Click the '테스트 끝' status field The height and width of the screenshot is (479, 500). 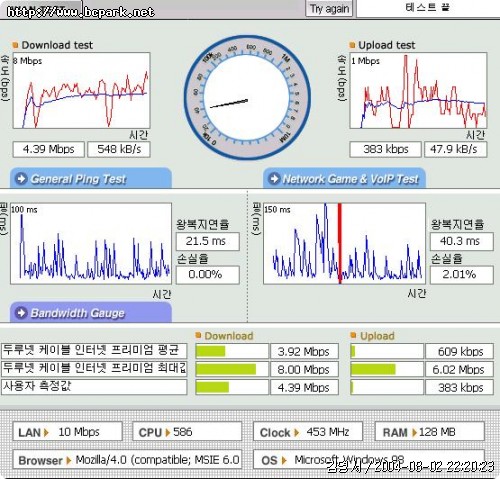point(428,8)
